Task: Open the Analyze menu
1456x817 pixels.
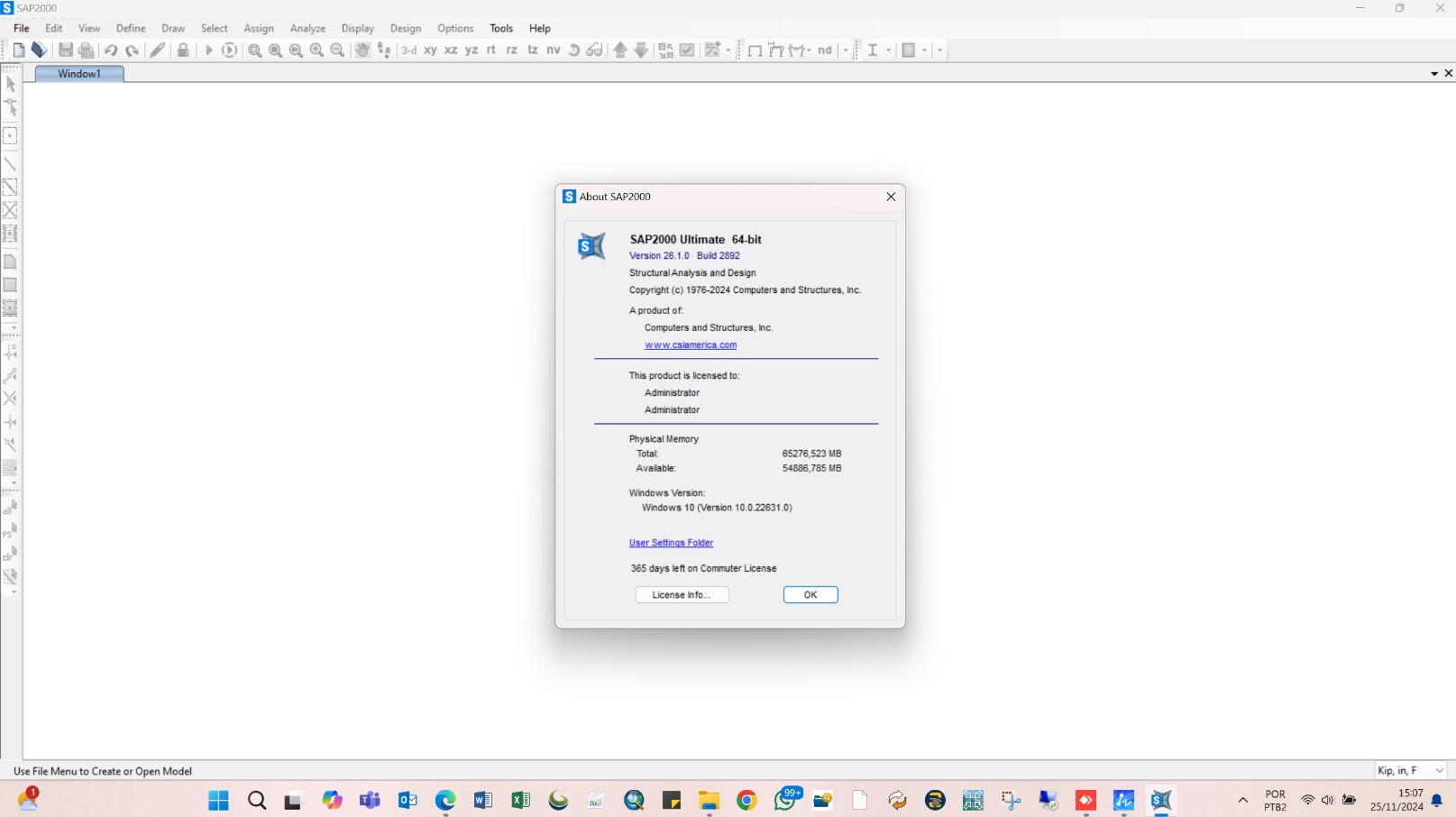Action: point(307,28)
